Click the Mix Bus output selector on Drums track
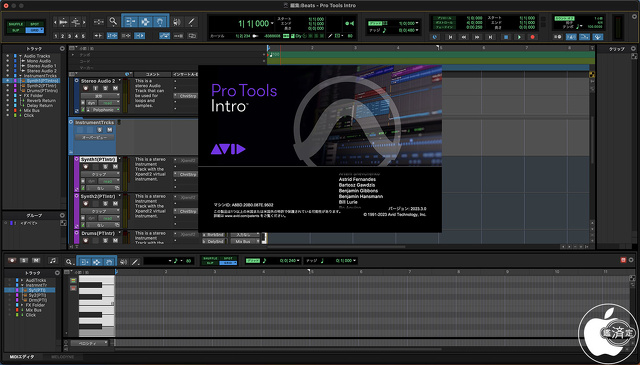Image resolution: width=640 pixels, height=365 pixels. pos(245,241)
